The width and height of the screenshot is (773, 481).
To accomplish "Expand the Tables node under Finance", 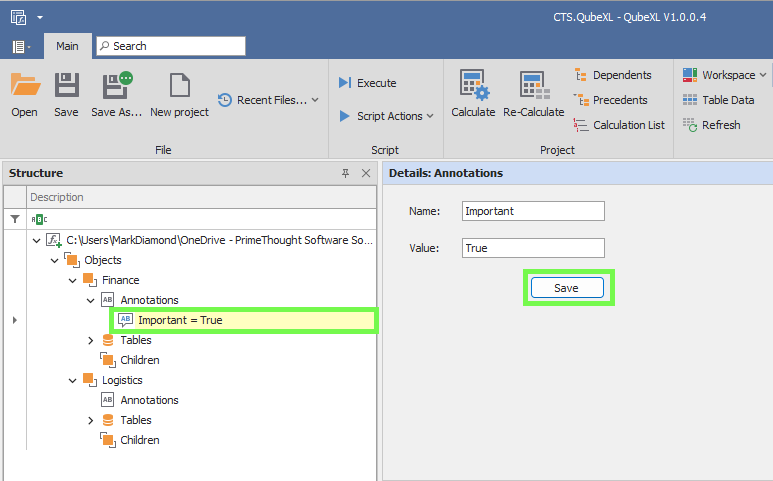I will pos(91,340).
